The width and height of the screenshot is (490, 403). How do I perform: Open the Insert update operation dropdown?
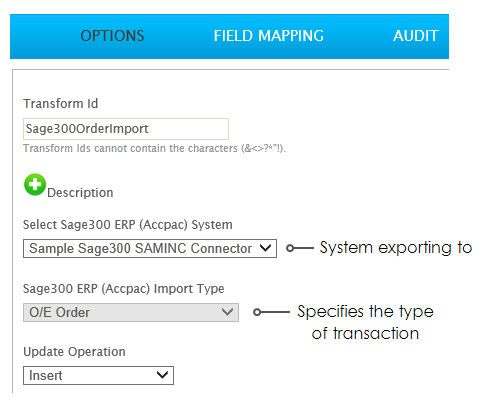[x=98, y=375]
